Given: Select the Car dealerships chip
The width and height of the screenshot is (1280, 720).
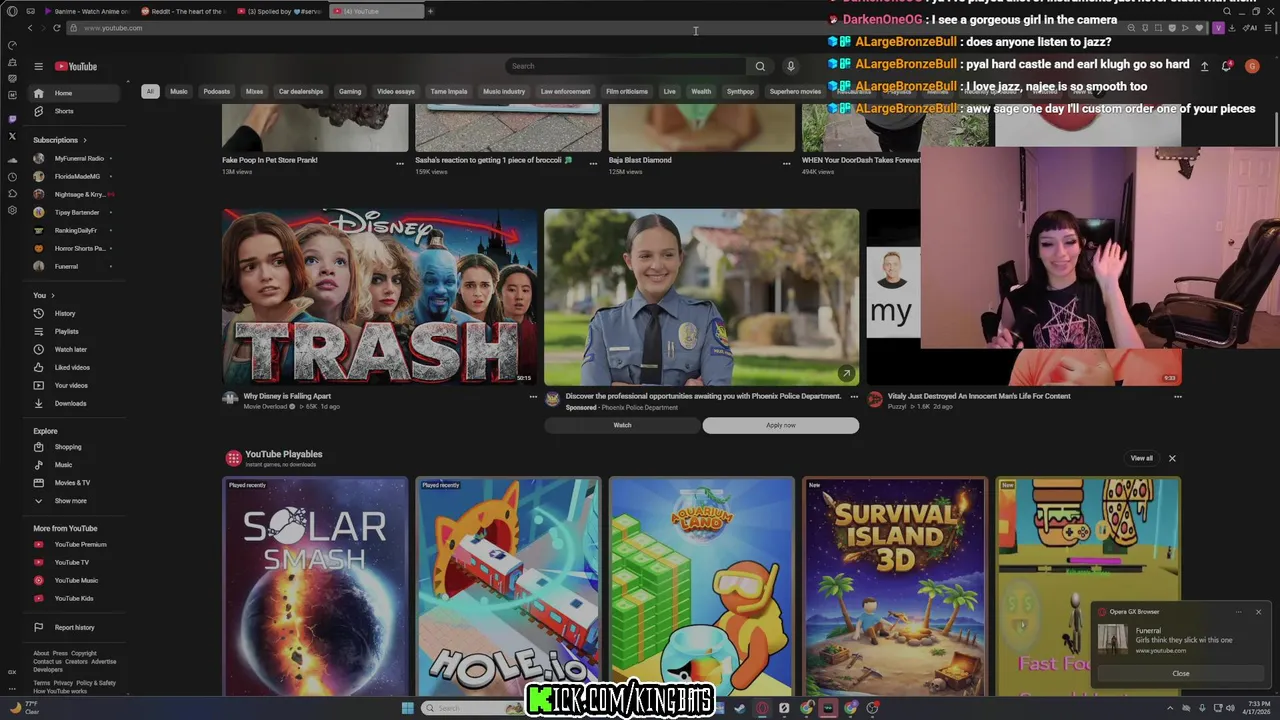Looking at the screenshot, I should pos(301,91).
